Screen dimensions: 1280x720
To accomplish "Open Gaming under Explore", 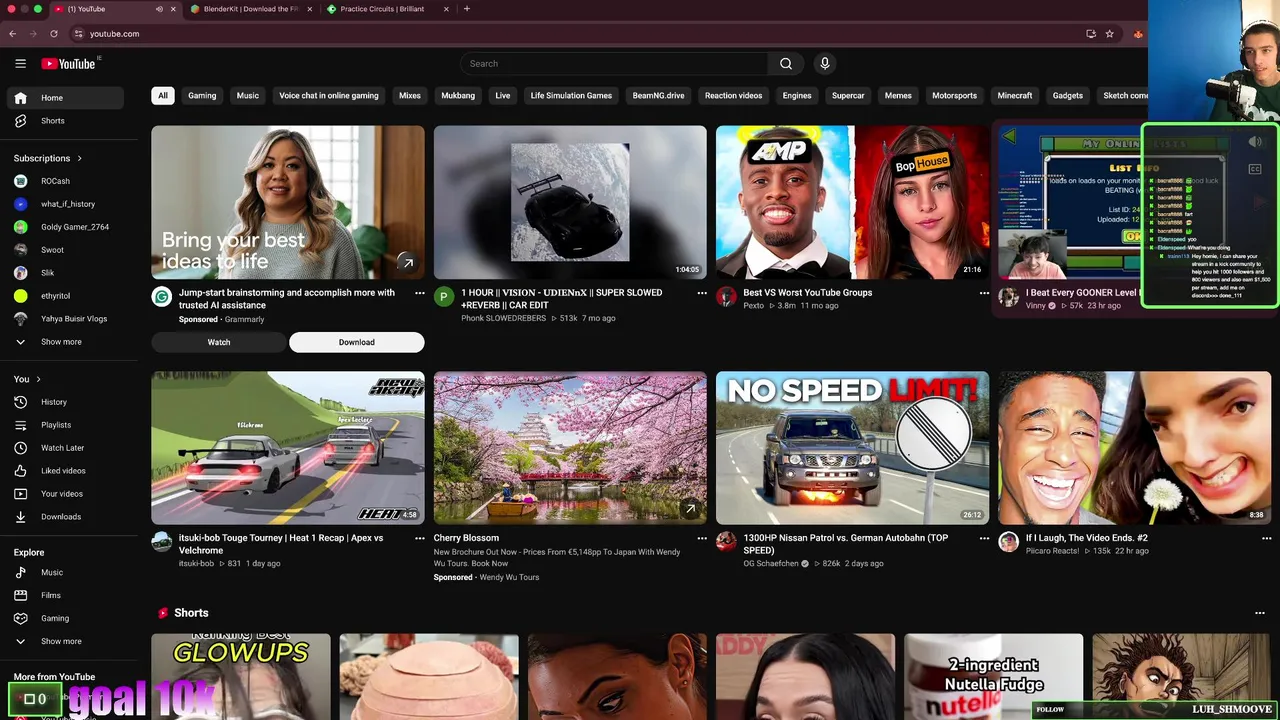I will click(x=66, y=619).
